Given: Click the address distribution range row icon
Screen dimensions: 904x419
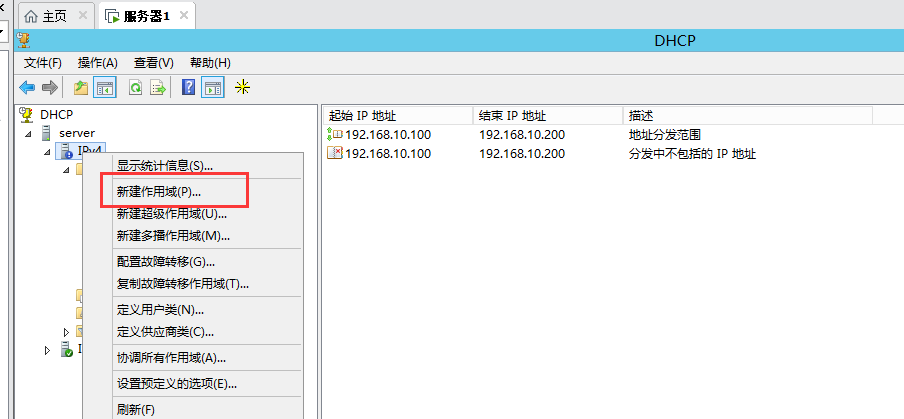Looking at the screenshot, I should [334, 135].
